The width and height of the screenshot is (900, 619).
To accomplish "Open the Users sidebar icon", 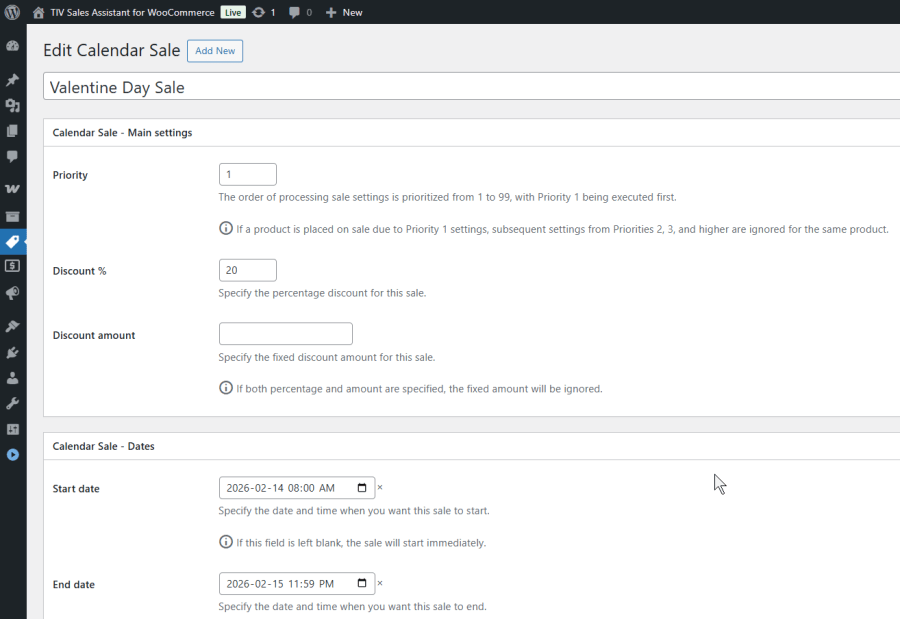I will (x=12, y=378).
